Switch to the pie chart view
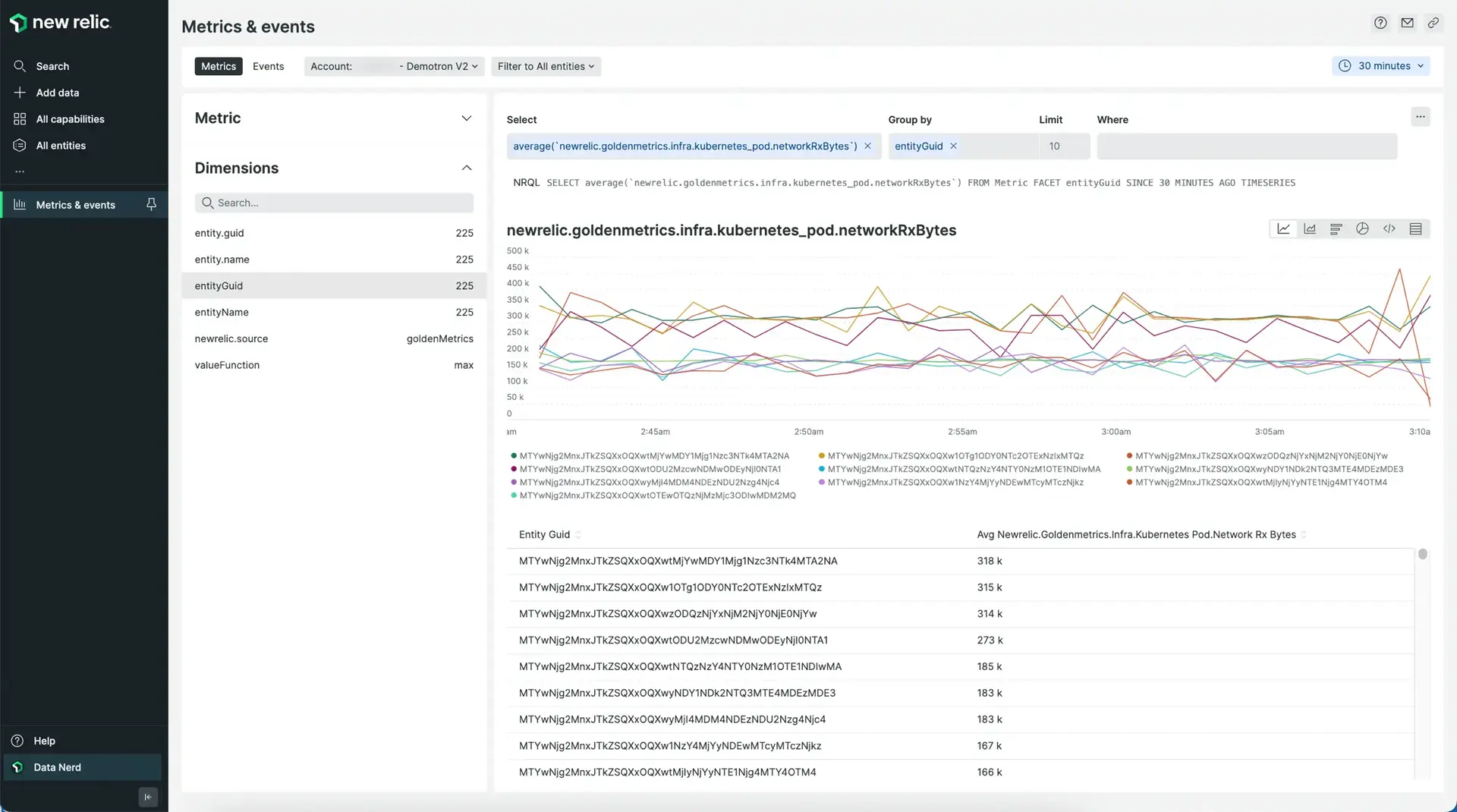Screen dimensions: 1457x812 coord(1363,229)
